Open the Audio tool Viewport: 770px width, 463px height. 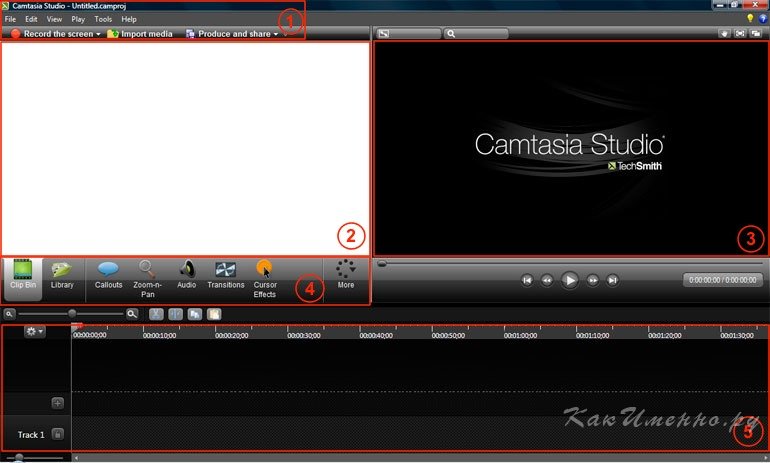click(187, 275)
